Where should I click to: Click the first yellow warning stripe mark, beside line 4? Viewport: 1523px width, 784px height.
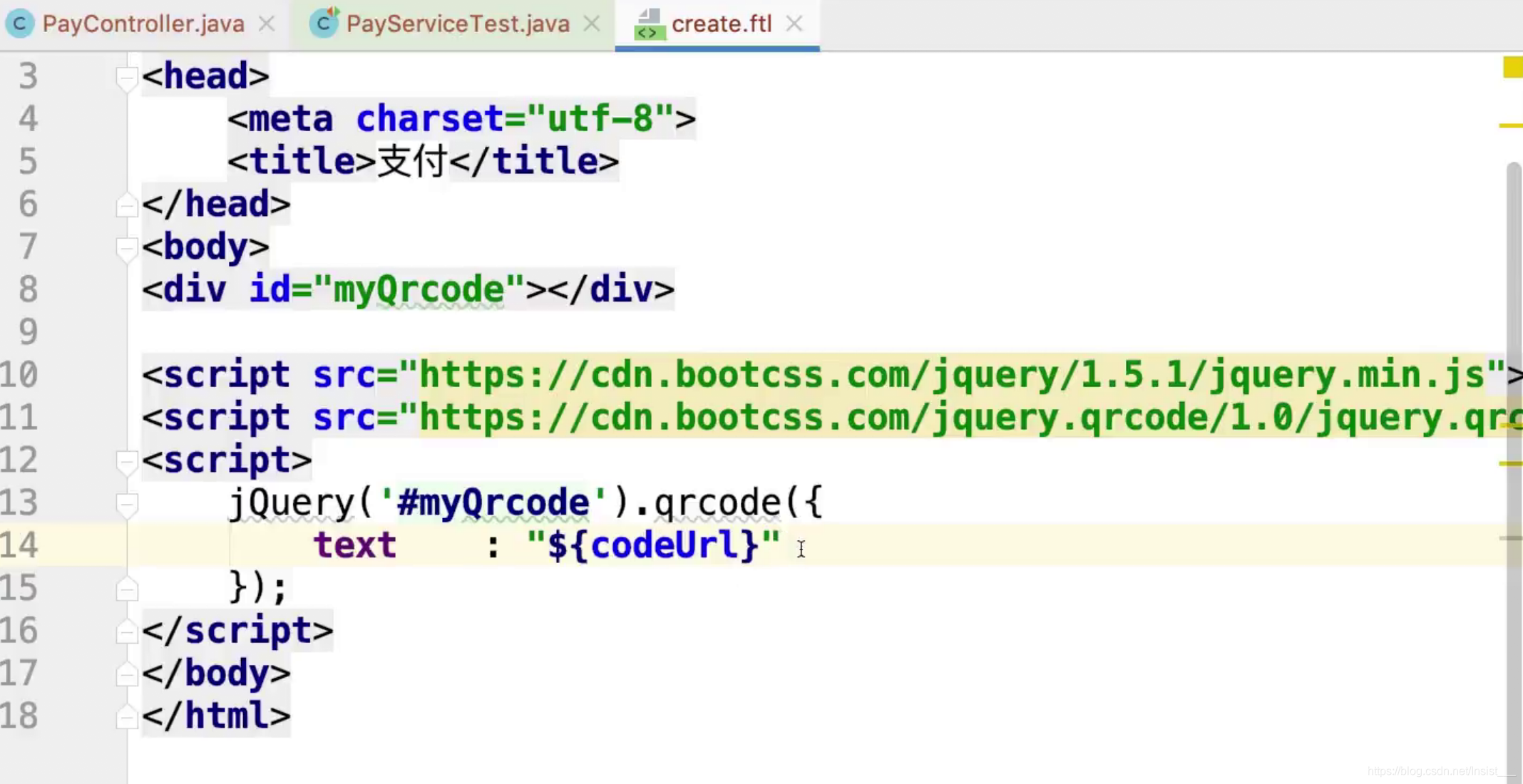[1511, 125]
